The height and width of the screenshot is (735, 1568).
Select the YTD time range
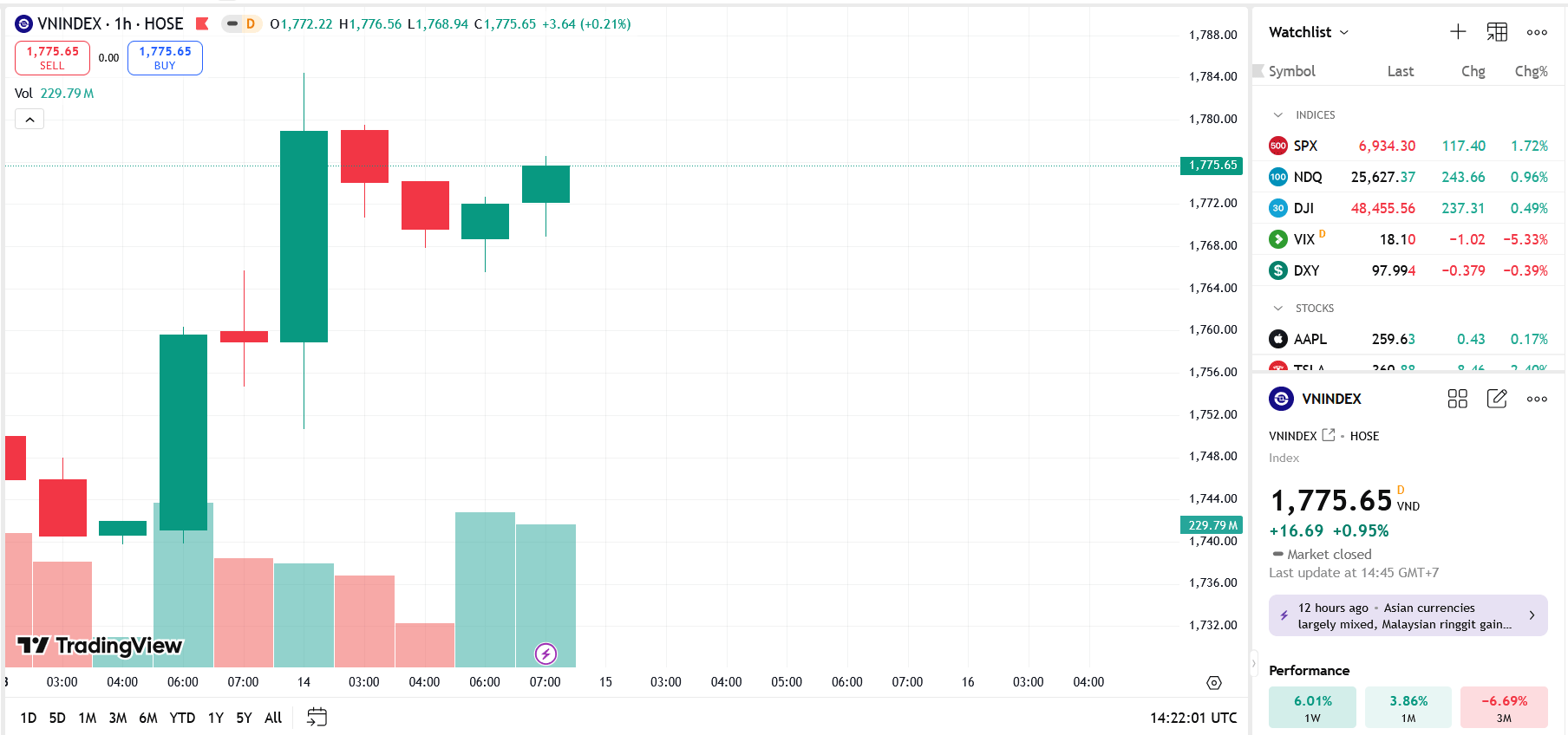182,718
